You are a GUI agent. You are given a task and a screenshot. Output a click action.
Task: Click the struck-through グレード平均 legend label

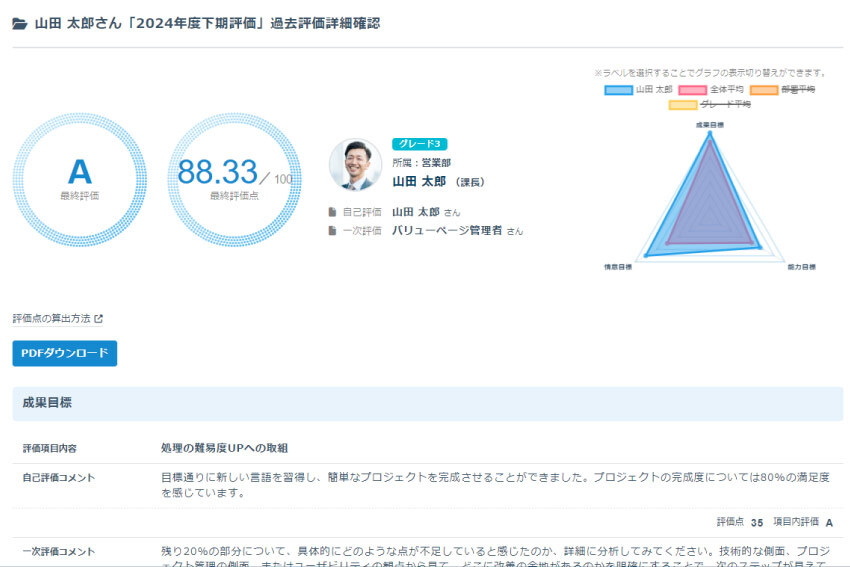point(726,104)
